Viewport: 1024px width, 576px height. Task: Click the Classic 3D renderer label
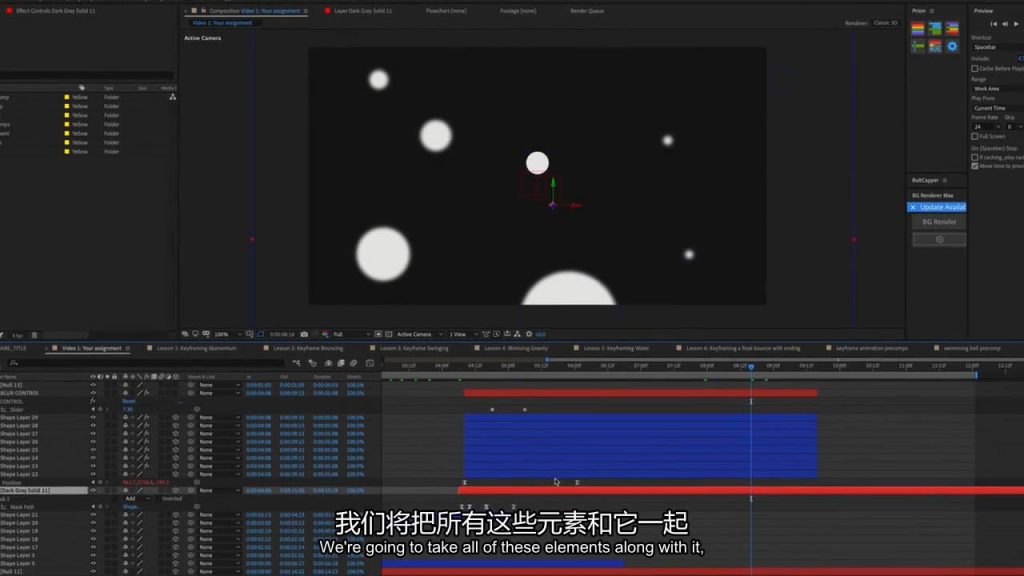point(886,23)
